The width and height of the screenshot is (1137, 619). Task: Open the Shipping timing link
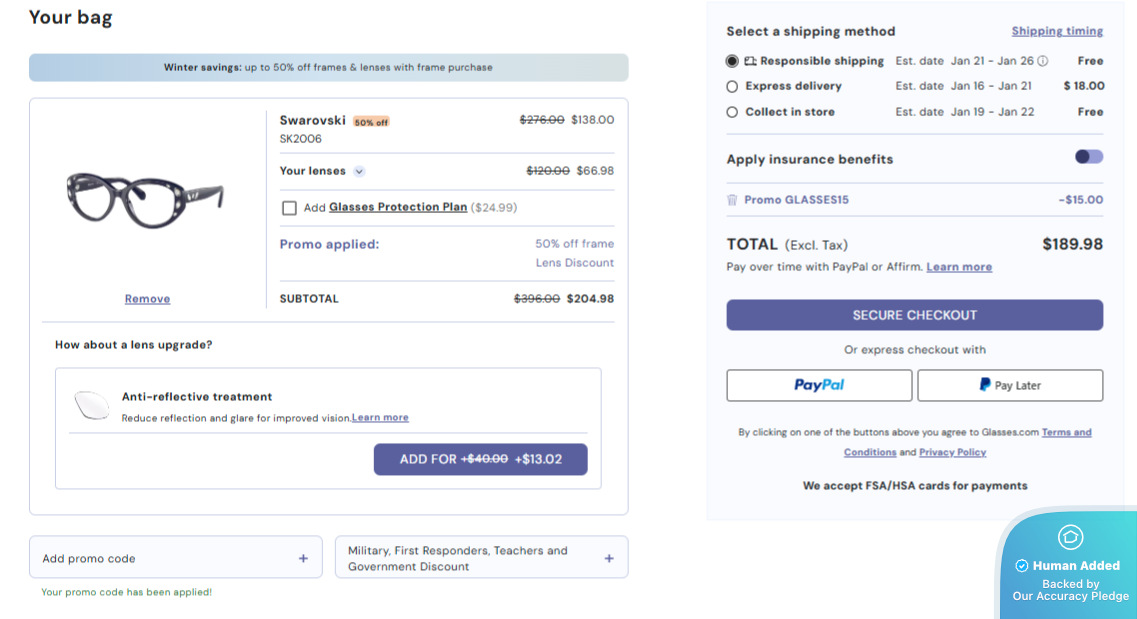tap(1057, 31)
